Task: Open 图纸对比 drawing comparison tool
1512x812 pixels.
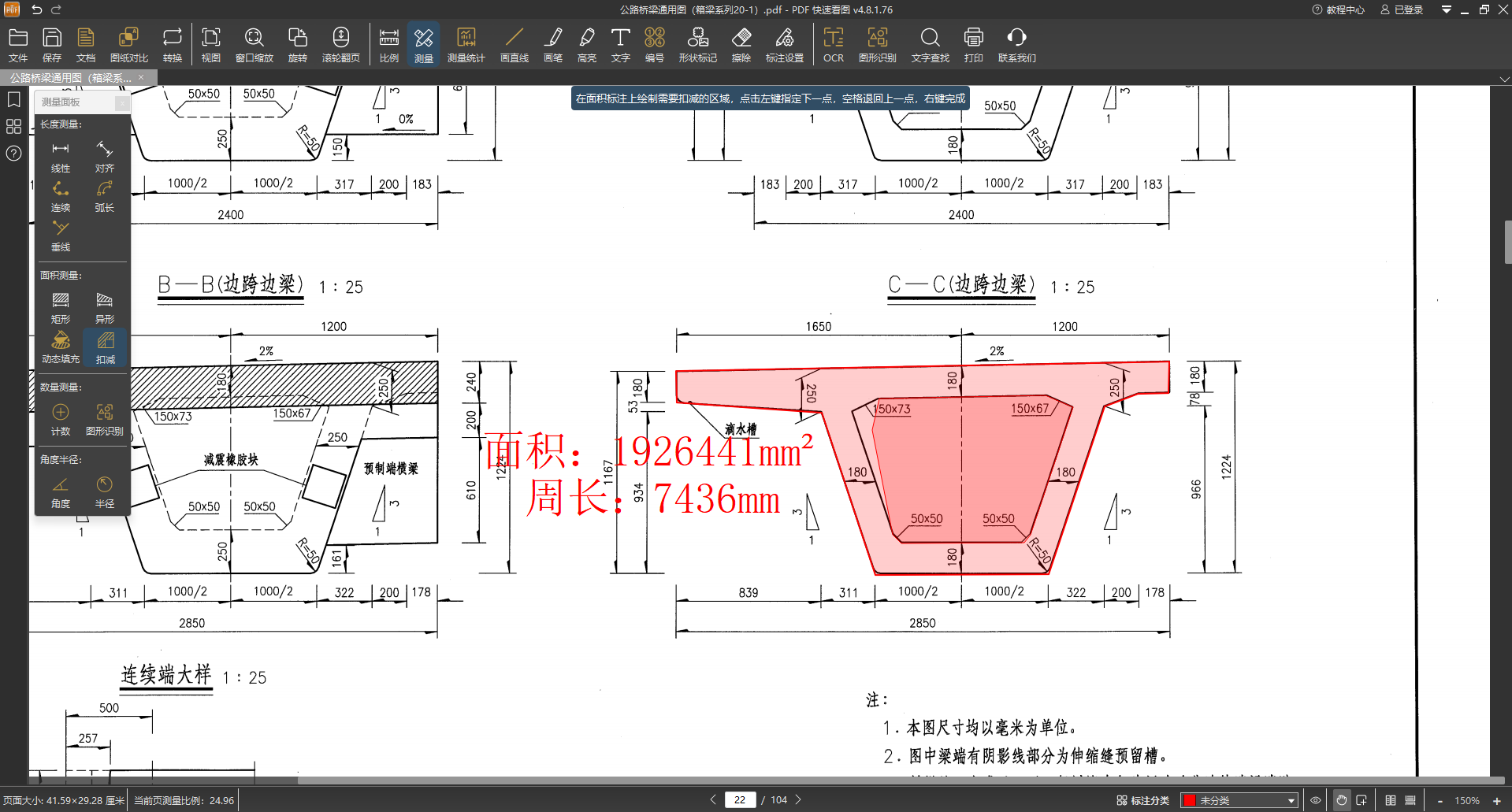Action: coord(128,44)
